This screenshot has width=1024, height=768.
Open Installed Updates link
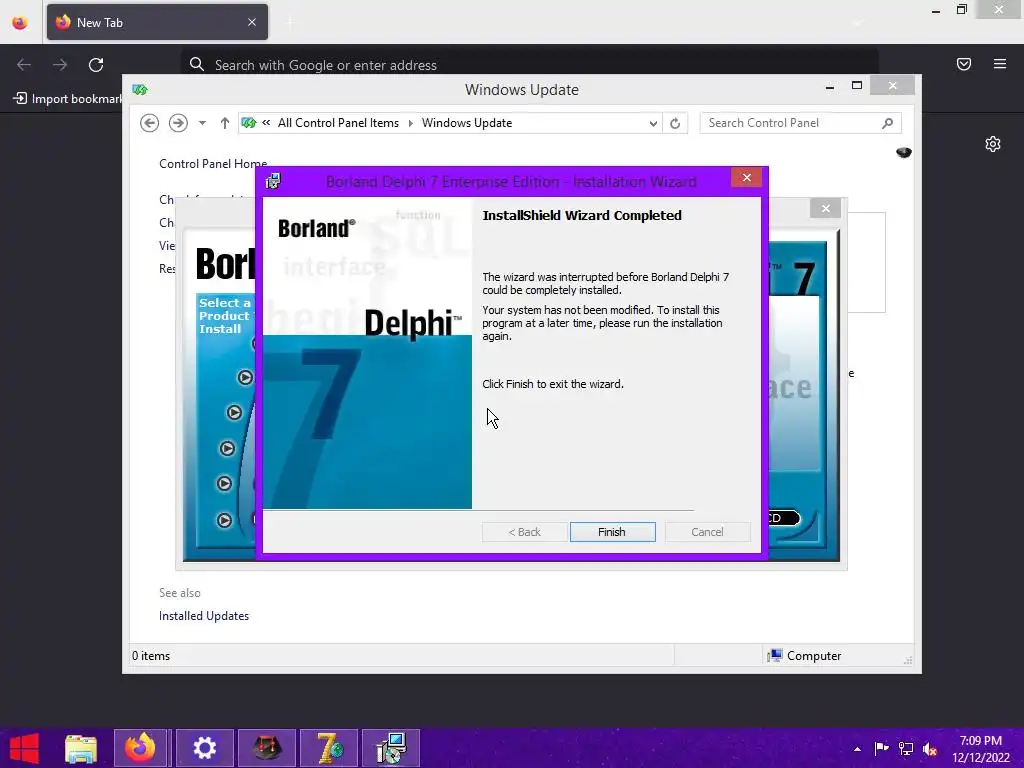coord(204,616)
